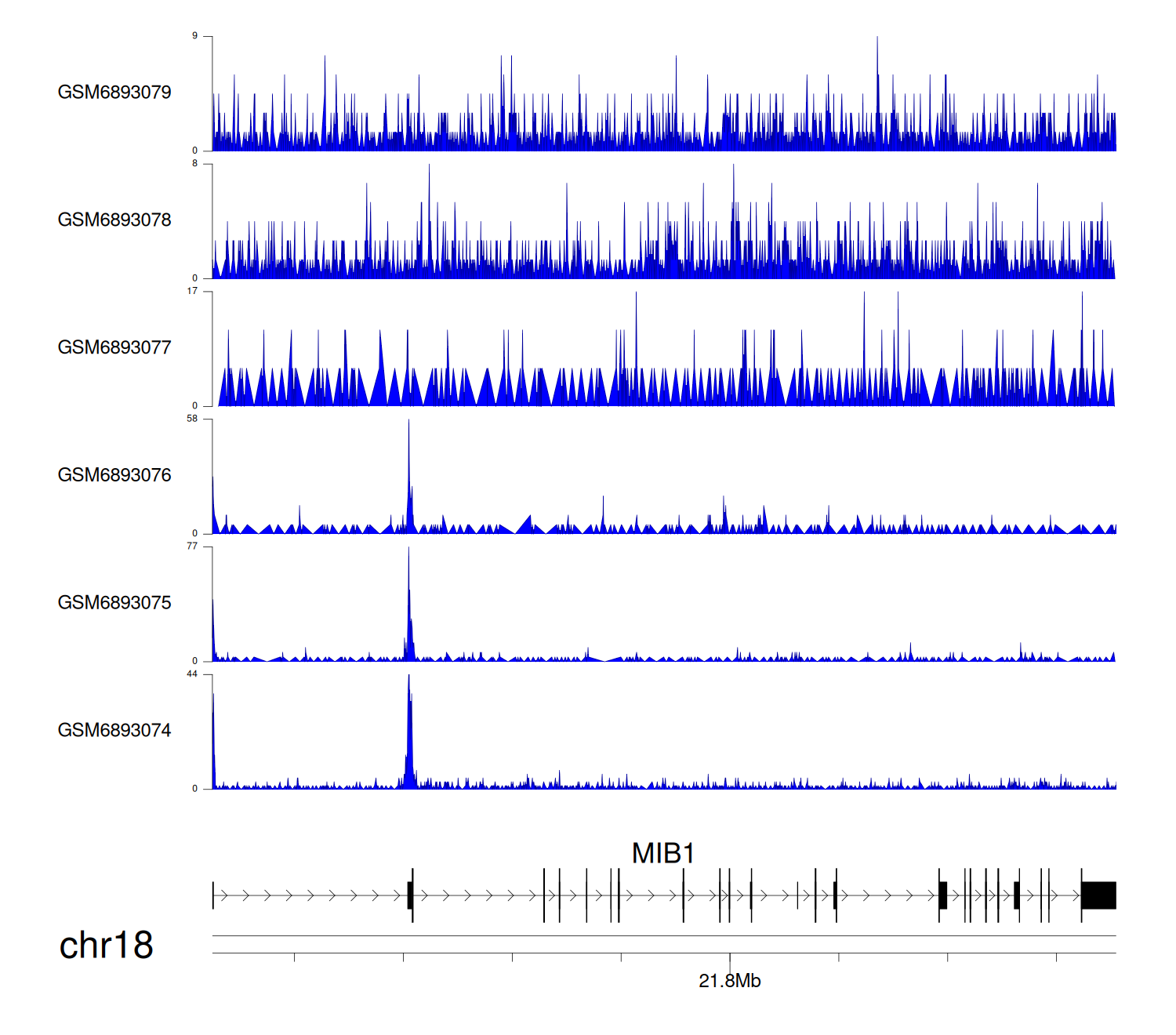Click the y-axis maximum value 58
Viewport: 1176px width, 1035px height.
[192, 419]
